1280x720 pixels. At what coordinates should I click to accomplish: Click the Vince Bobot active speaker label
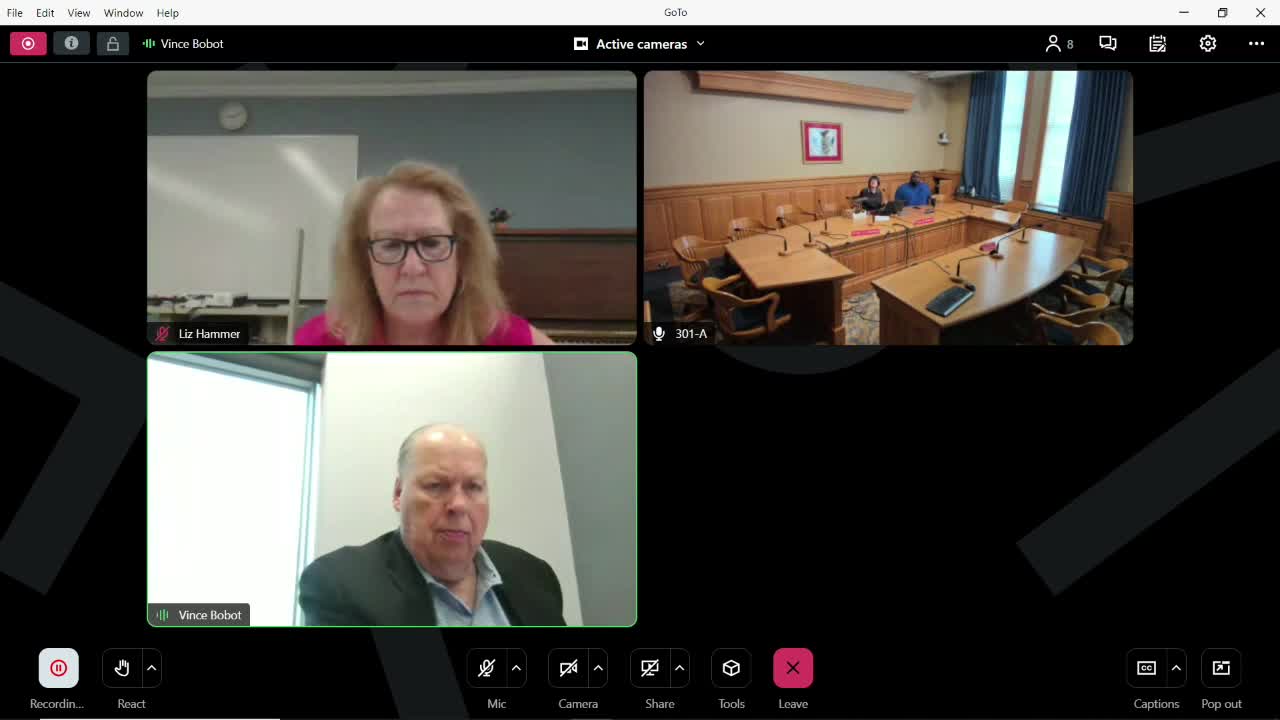(x=183, y=44)
